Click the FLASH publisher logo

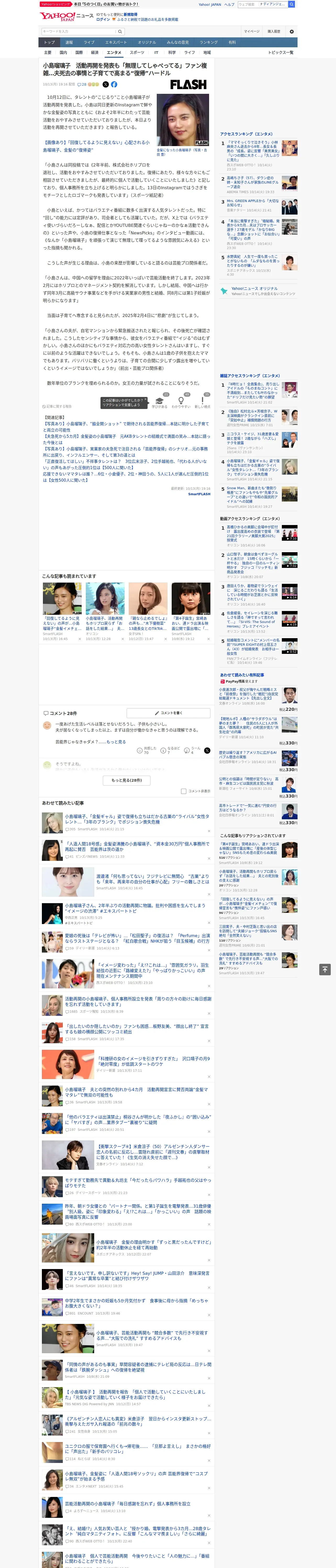[x=188, y=85]
